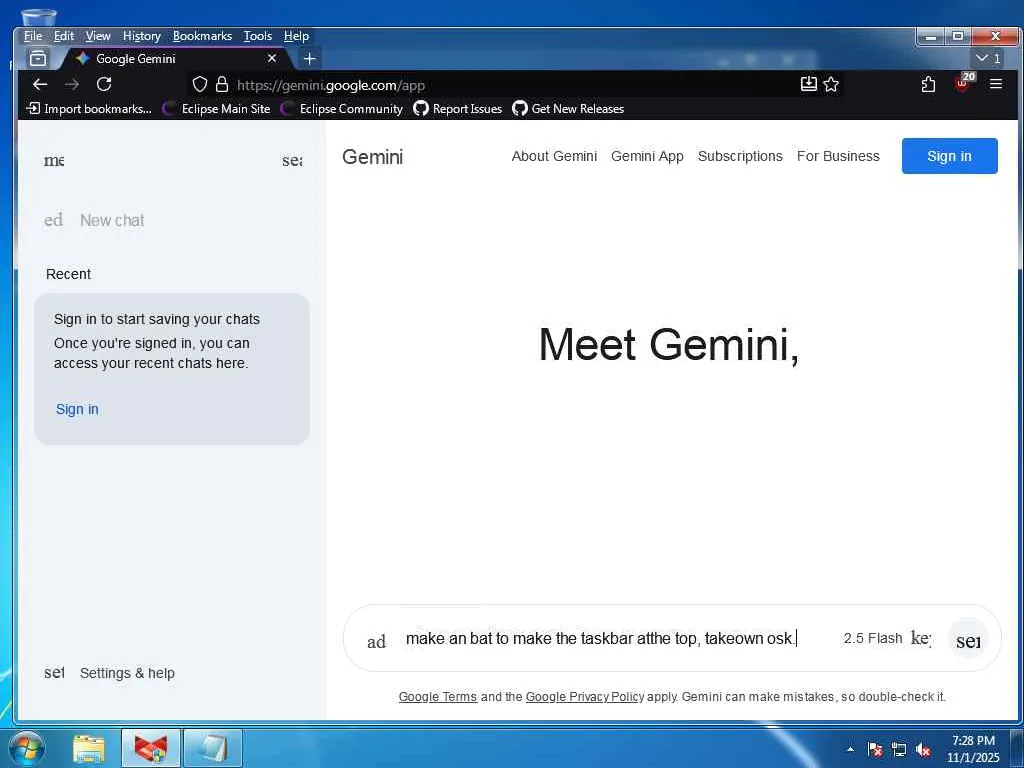The width and height of the screenshot is (1024, 768).
Task: Reload the Gemini page
Action: [104, 84]
